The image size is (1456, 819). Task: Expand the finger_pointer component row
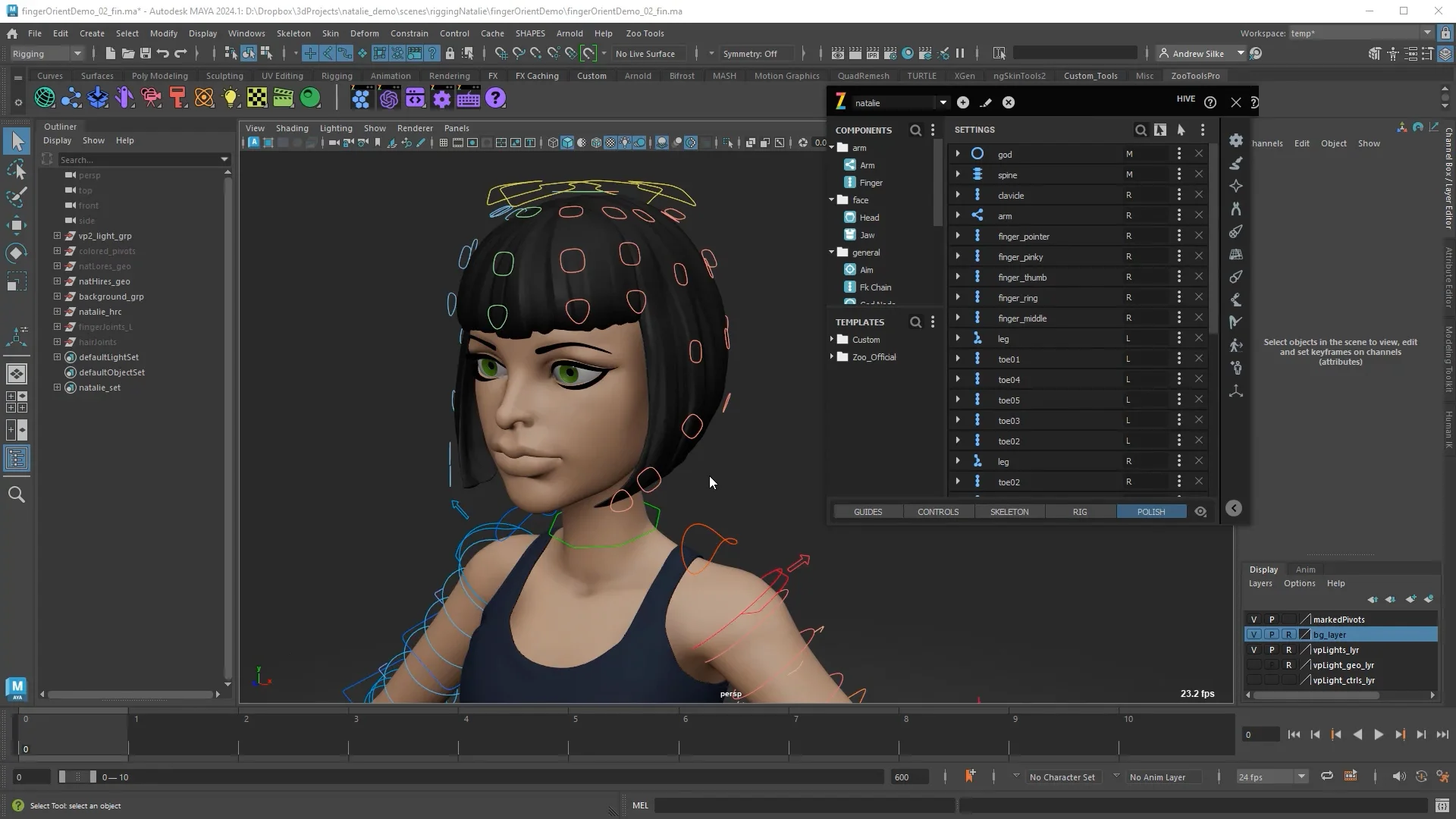click(x=958, y=236)
